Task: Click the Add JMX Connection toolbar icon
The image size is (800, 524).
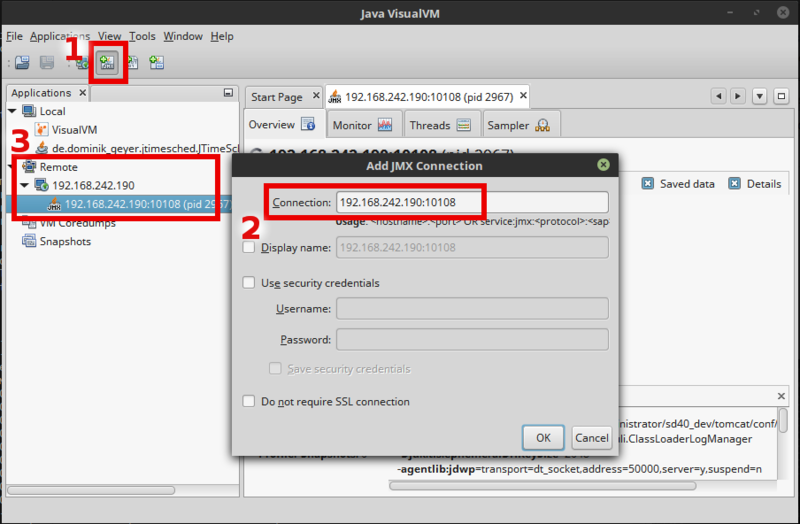Action: [x=108, y=63]
